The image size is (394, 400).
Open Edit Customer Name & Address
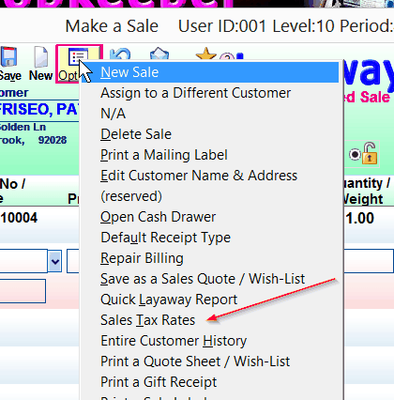pyautogui.click(x=209, y=176)
